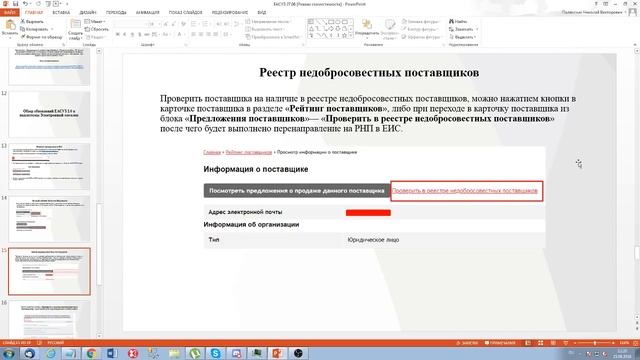
Task: Click the Paste (Вставить) clipboard icon
Action: tap(10, 25)
